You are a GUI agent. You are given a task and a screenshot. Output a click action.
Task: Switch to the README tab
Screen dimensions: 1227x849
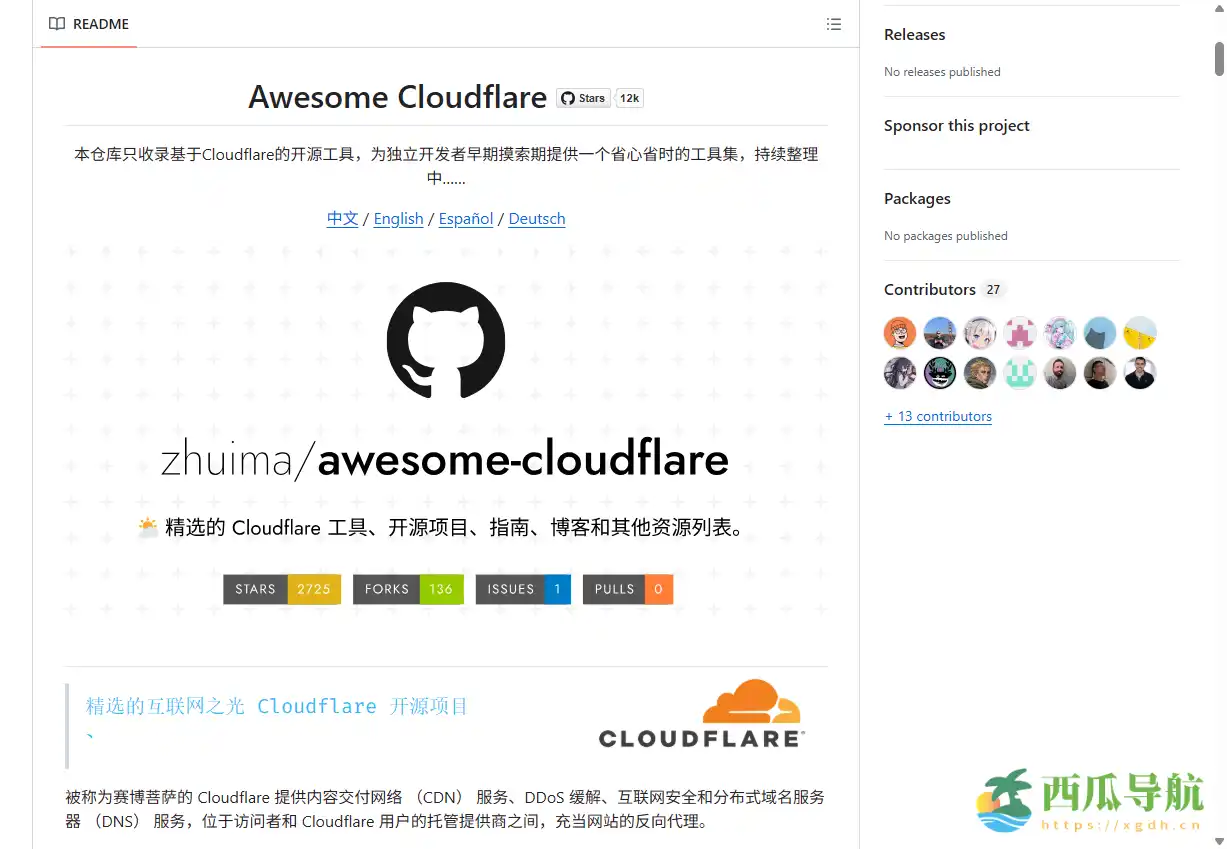88,24
